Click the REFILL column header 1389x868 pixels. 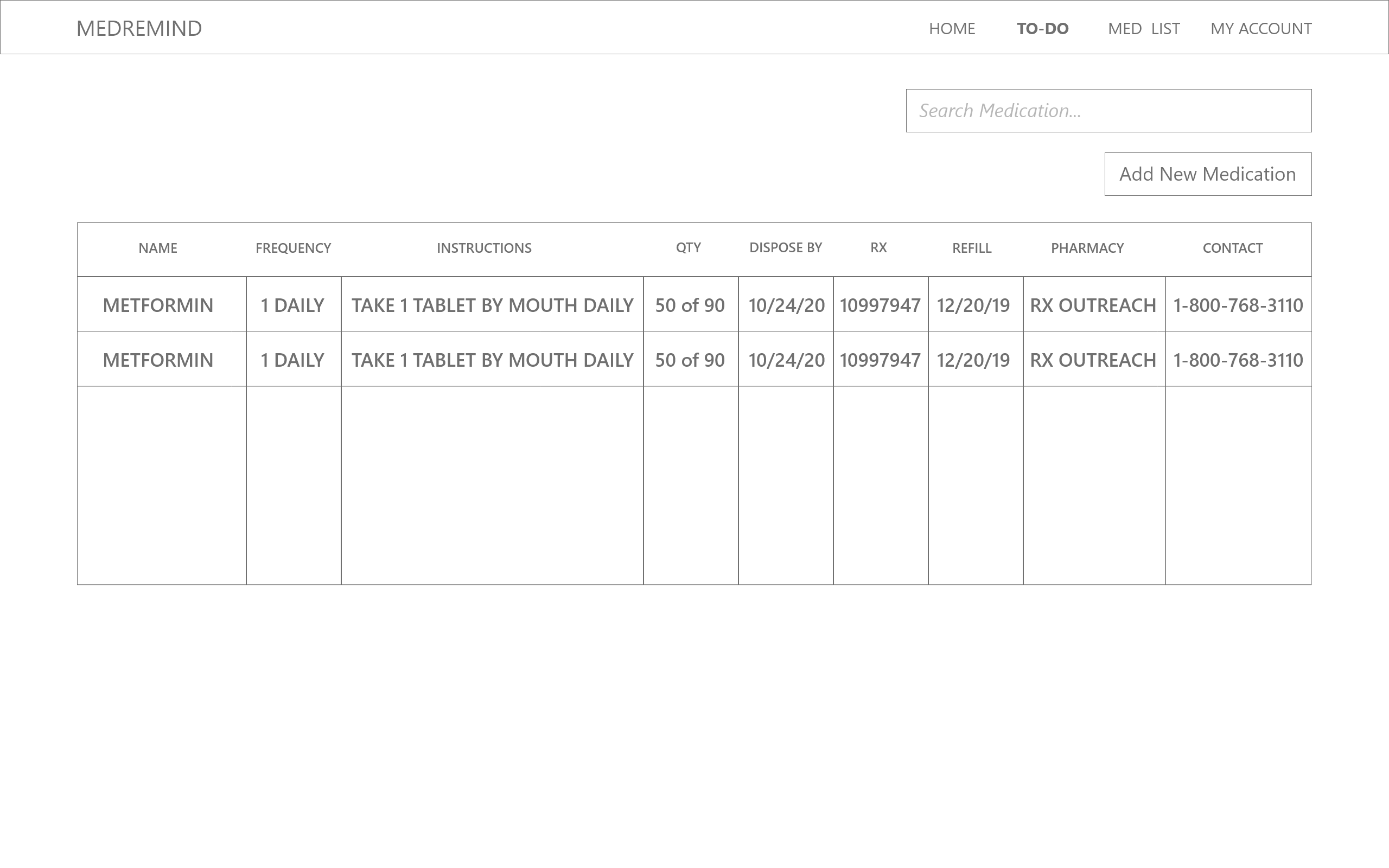(972, 248)
